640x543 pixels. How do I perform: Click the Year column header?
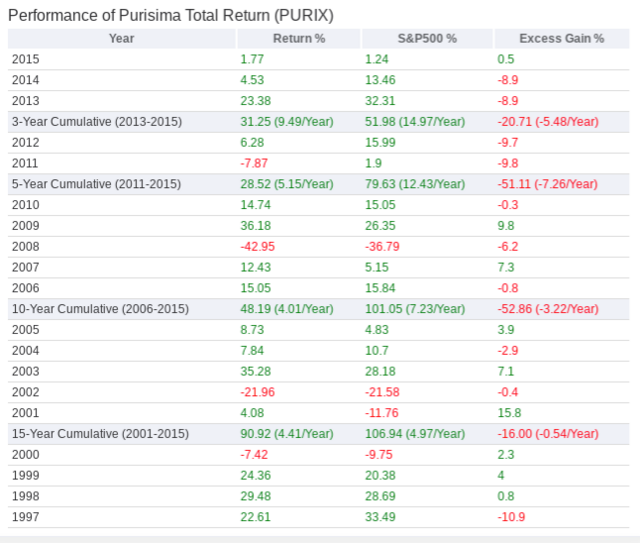point(121,38)
